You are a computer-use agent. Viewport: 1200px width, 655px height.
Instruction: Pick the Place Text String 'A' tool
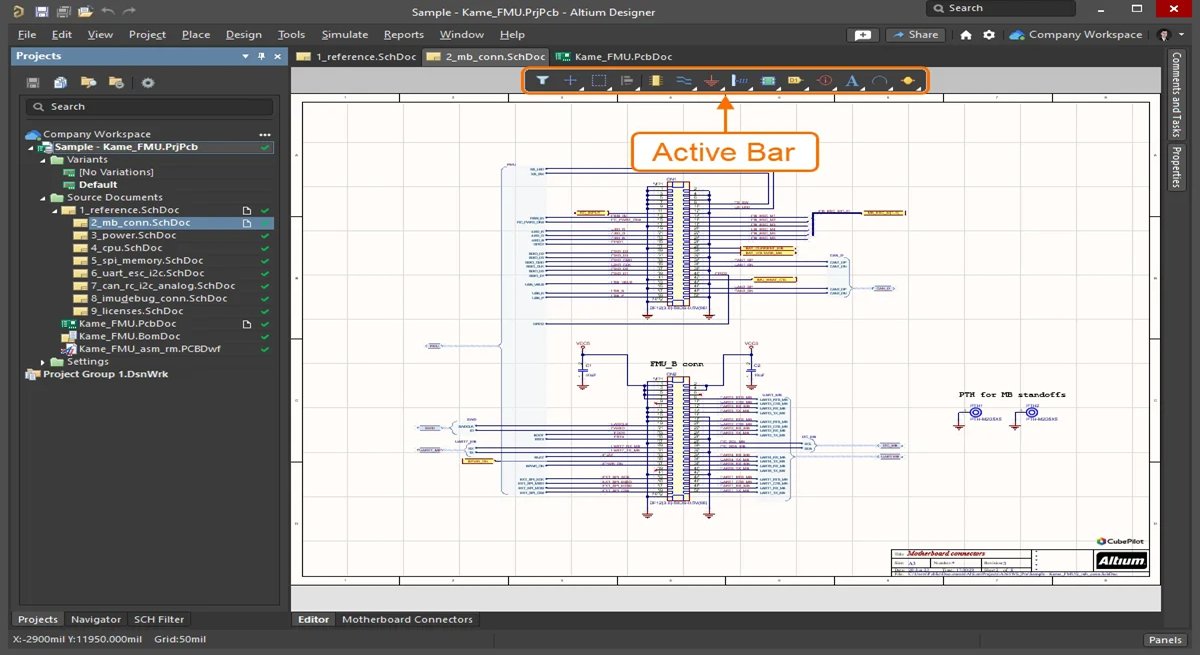point(852,80)
